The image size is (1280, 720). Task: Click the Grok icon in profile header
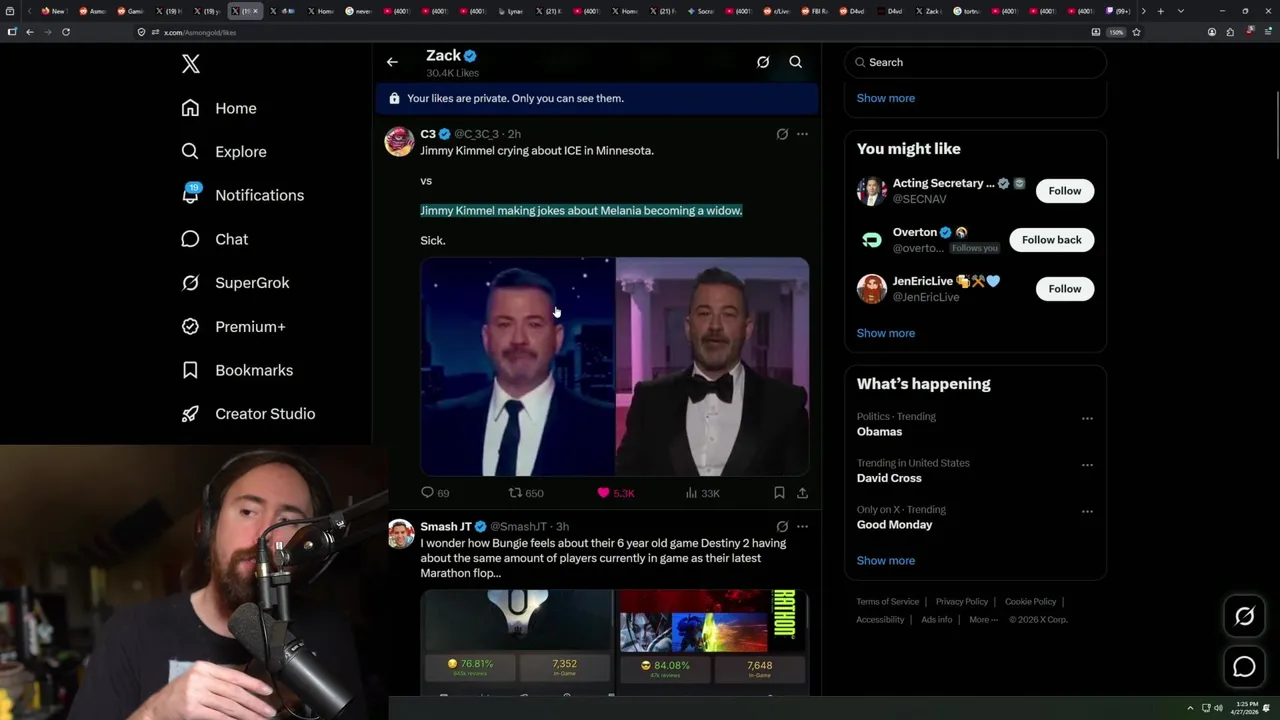click(x=763, y=62)
